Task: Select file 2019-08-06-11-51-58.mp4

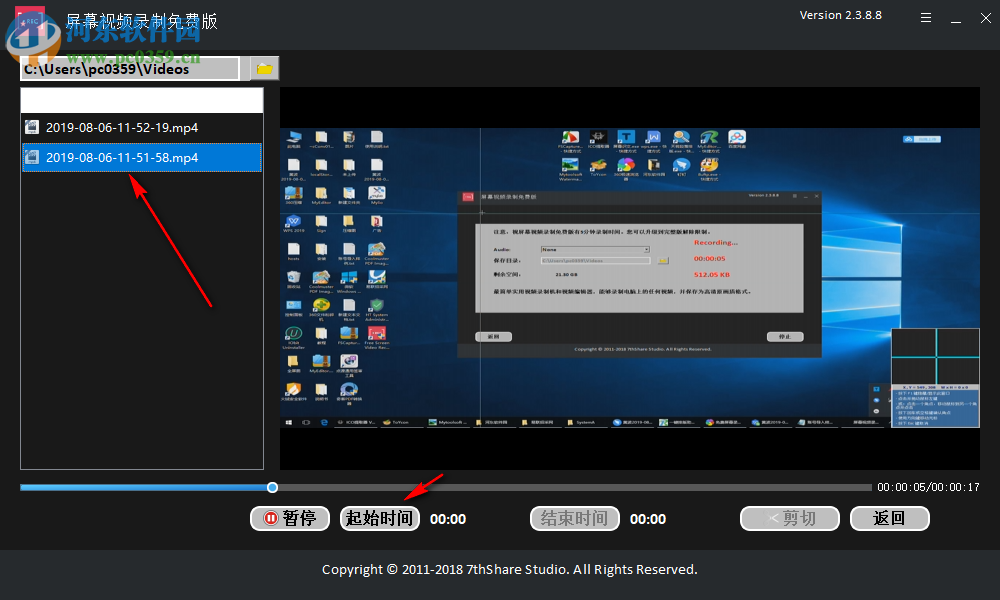Action: coord(142,157)
